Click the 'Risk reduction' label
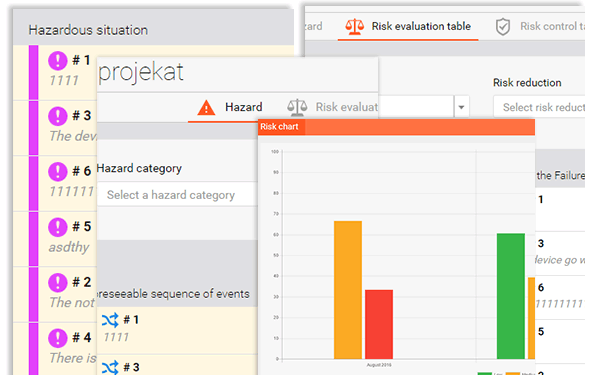The image size is (600, 375). click(x=527, y=83)
